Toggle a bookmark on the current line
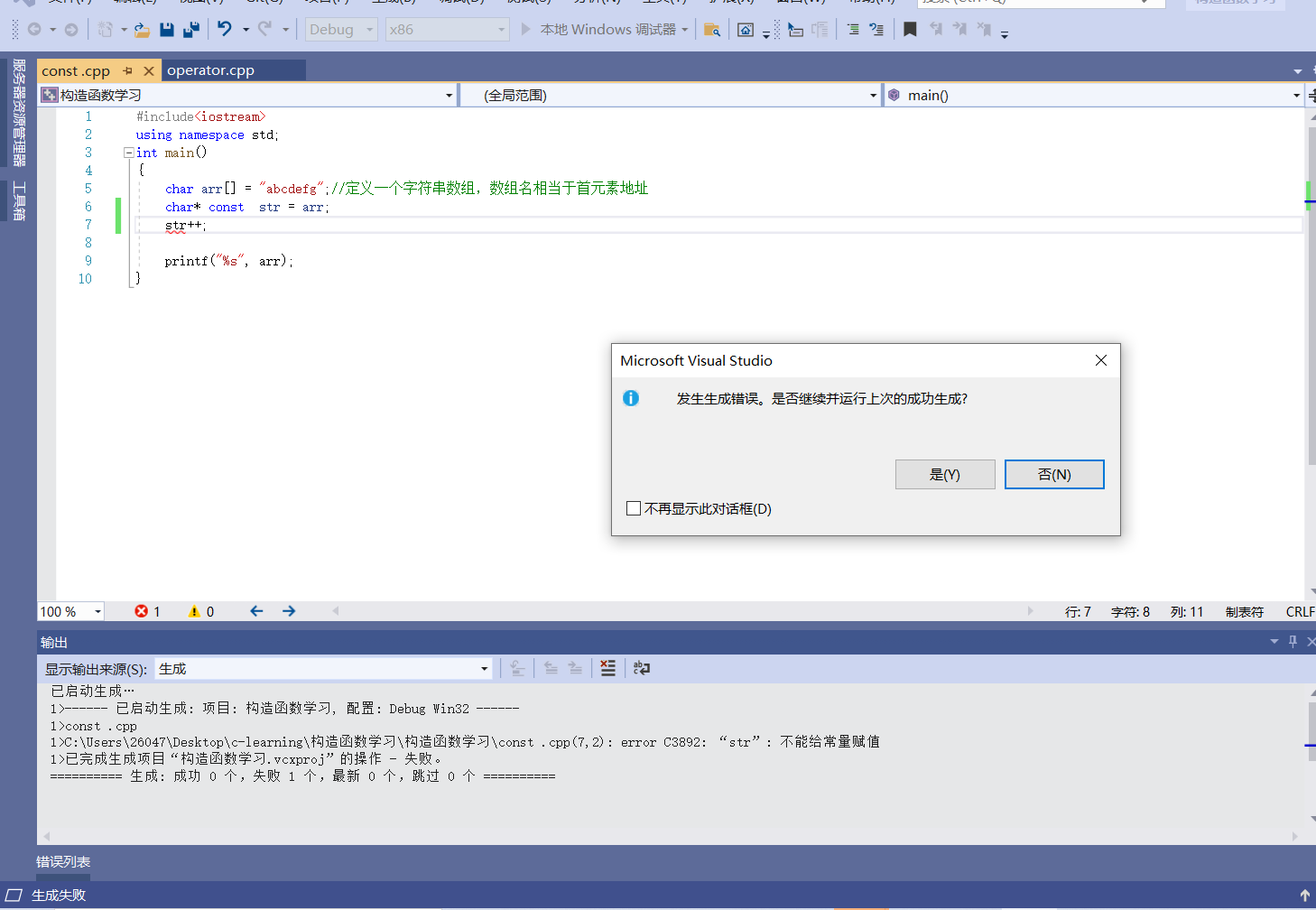1316x910 pixels. click(x=909, y=29)
